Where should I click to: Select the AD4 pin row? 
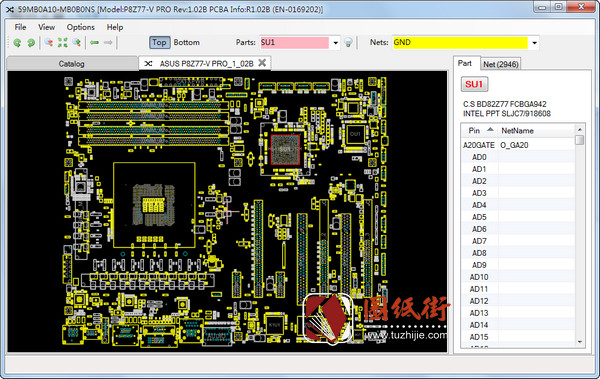click(x=518, y=205)
